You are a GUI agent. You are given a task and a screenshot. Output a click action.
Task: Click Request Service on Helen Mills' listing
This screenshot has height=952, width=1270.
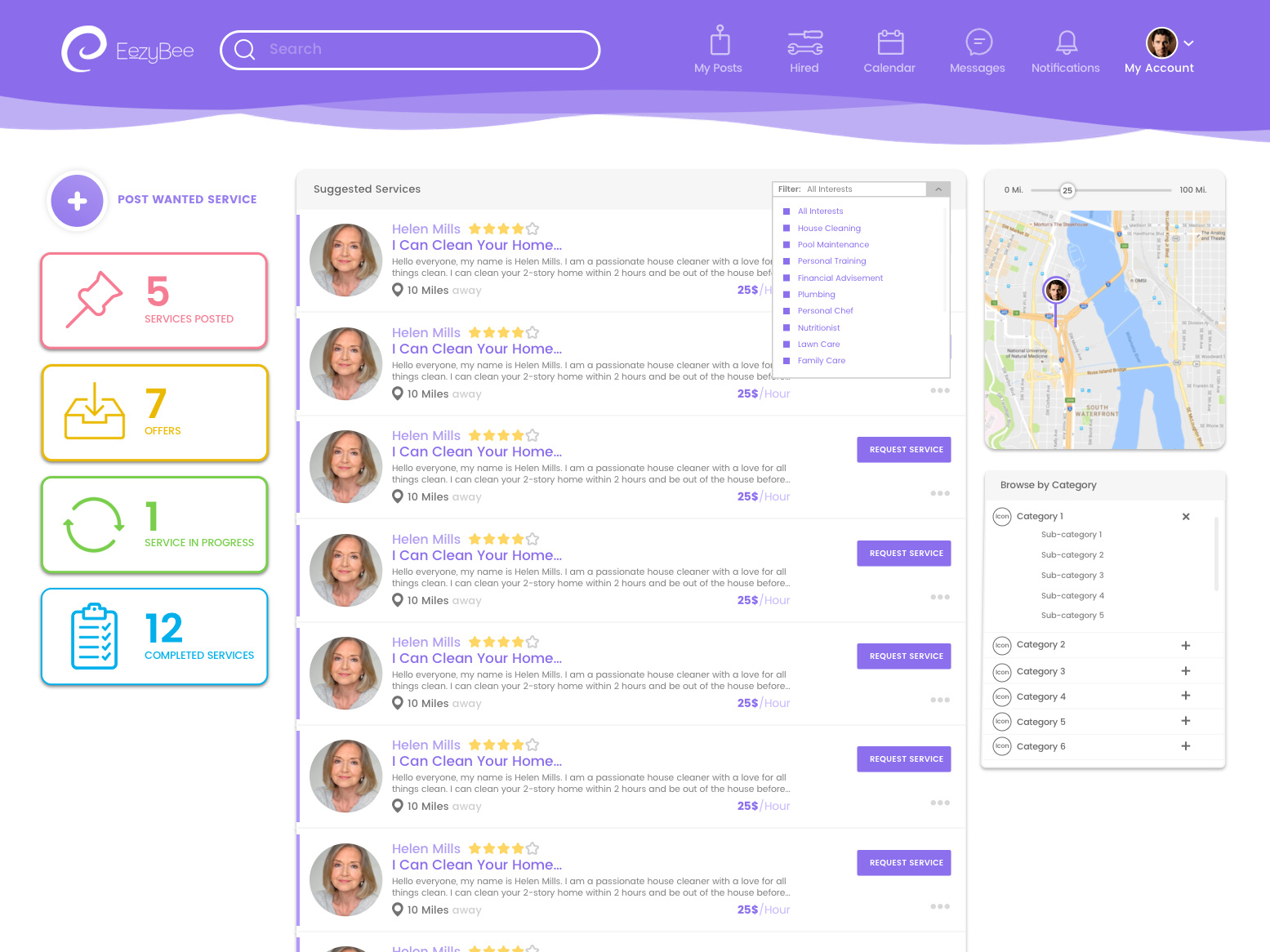pyautogui.click(x=903, y=449)
